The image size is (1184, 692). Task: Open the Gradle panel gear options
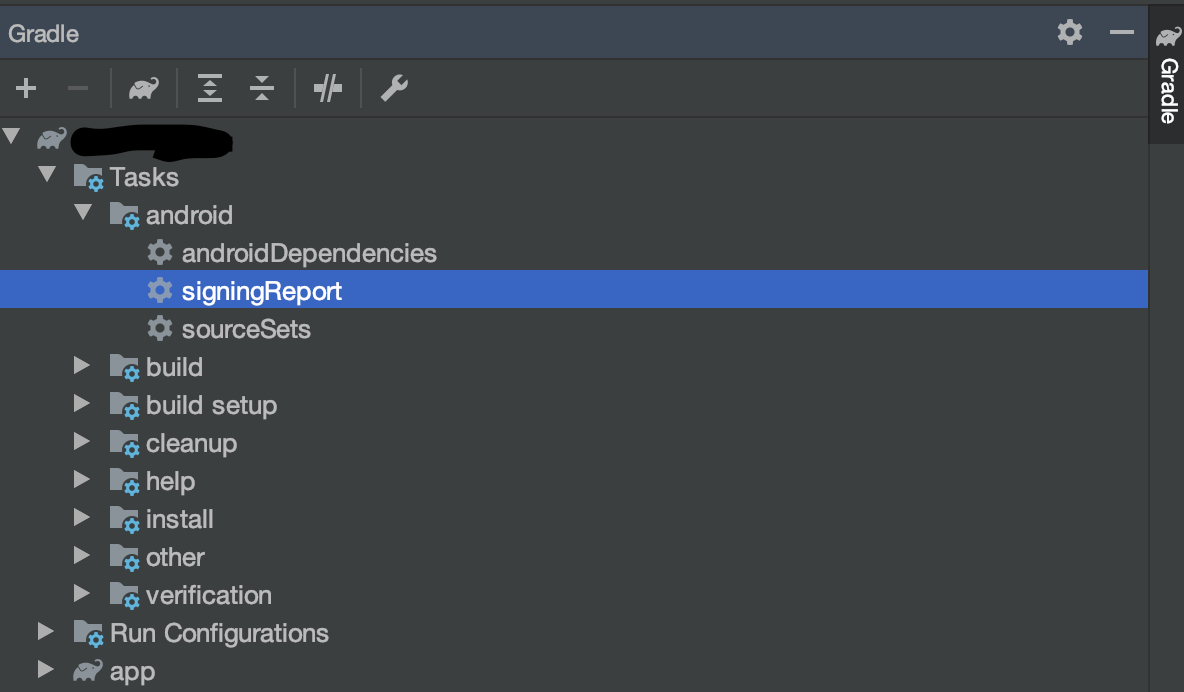click(1070, 33)
